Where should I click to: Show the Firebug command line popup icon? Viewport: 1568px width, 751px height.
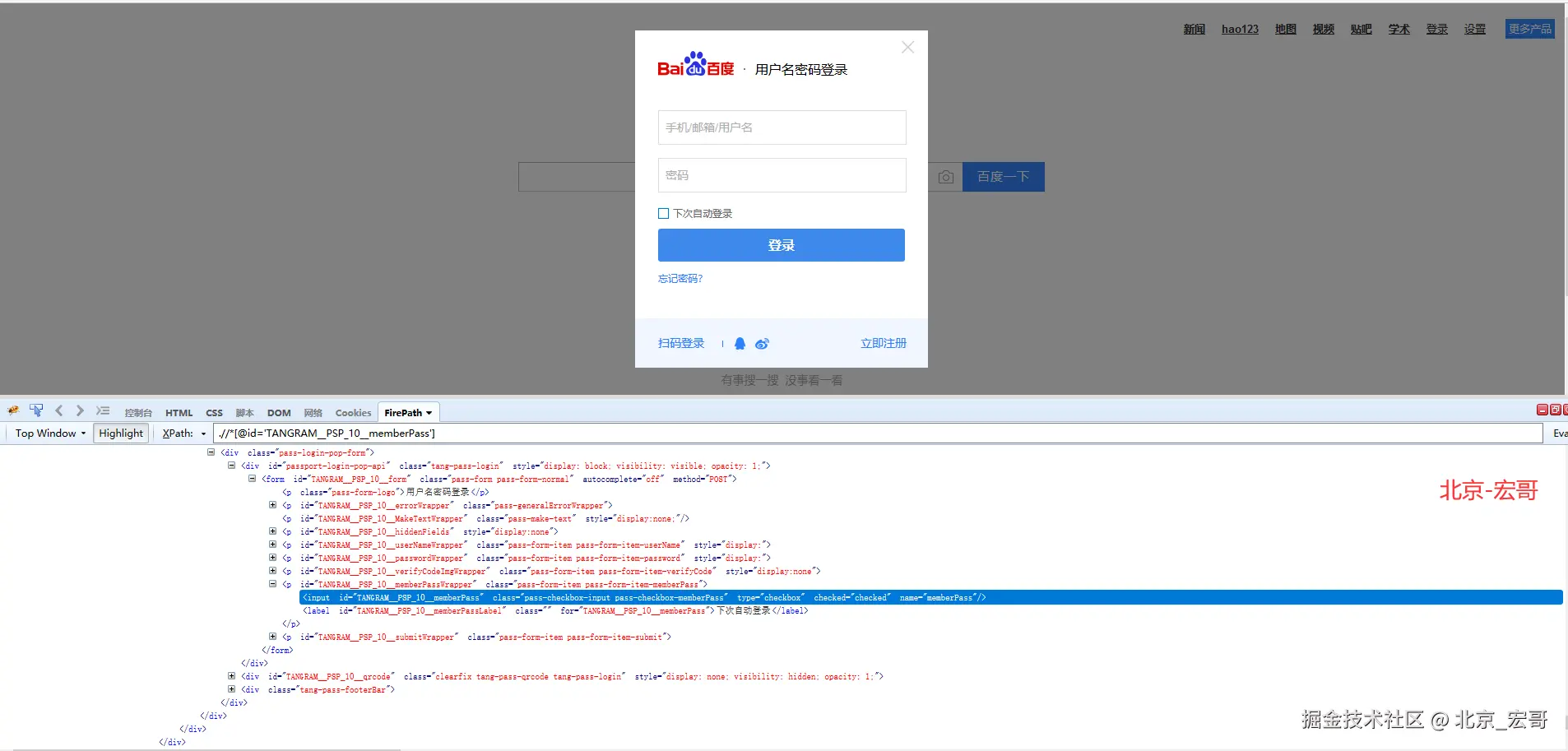[x=102, y=411]
